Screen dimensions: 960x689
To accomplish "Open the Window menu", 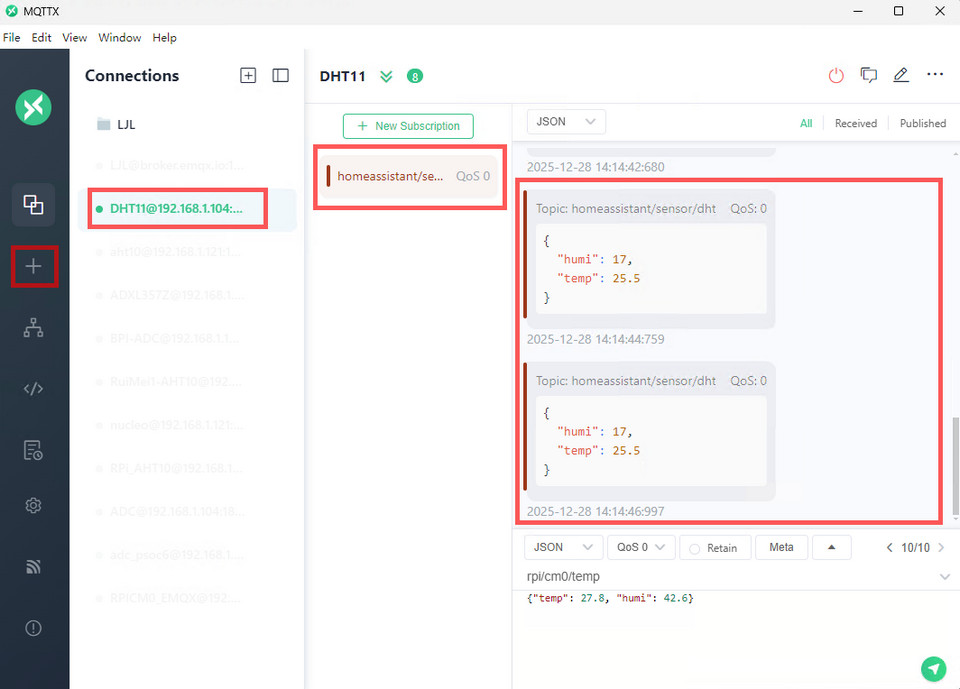I will click(120, 37).
